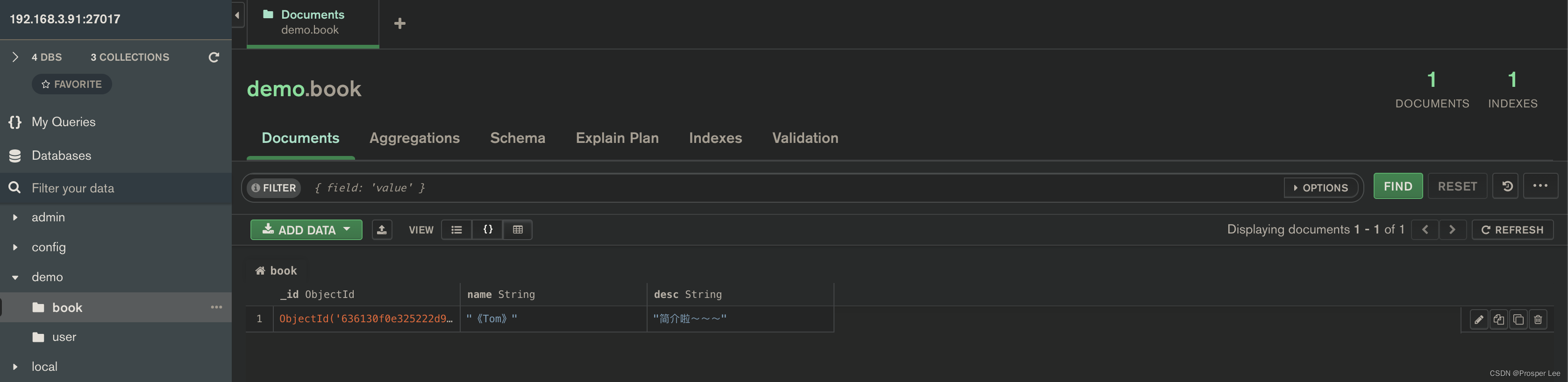The width and height of the screenshot is (1568, 382).
Task: Click the FILTER info badge
Action: pyautogui.click(x=274, y=188)
